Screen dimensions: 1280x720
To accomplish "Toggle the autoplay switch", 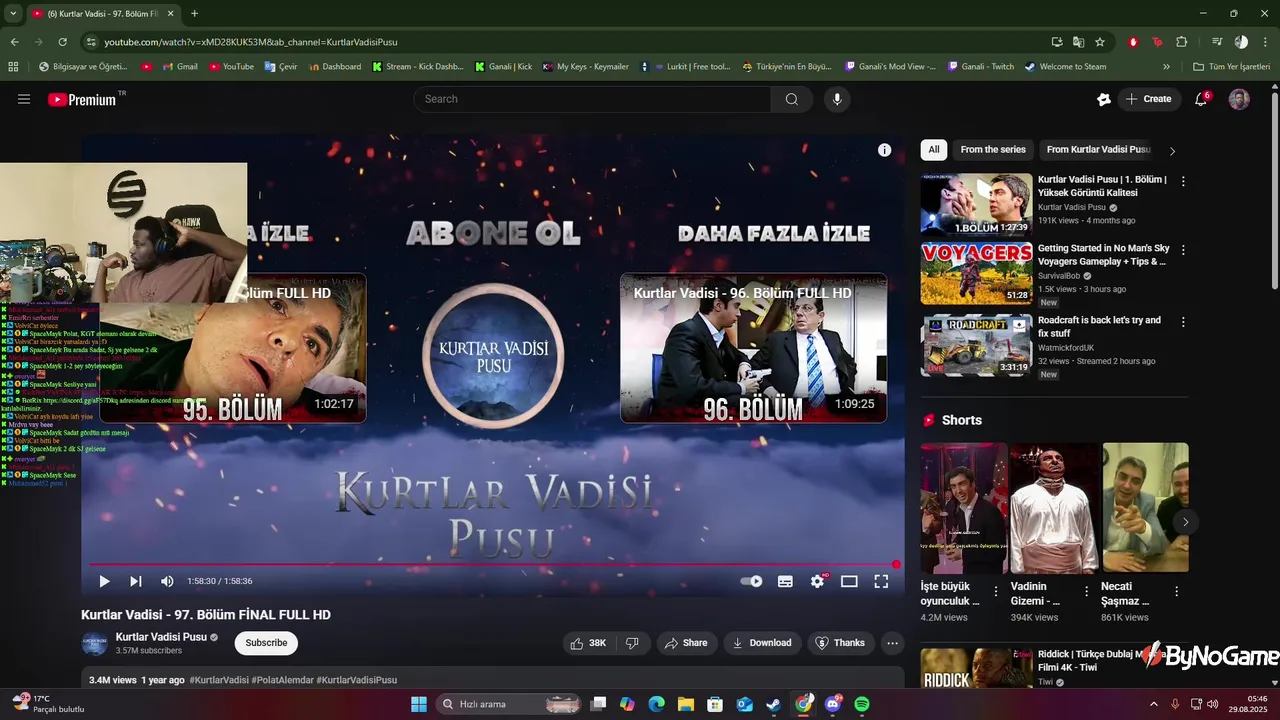I will 751,581.
